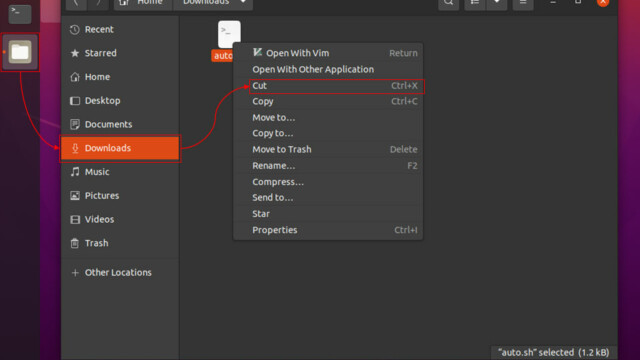Click the Pictures icon in sidebar

click(75, 196)
